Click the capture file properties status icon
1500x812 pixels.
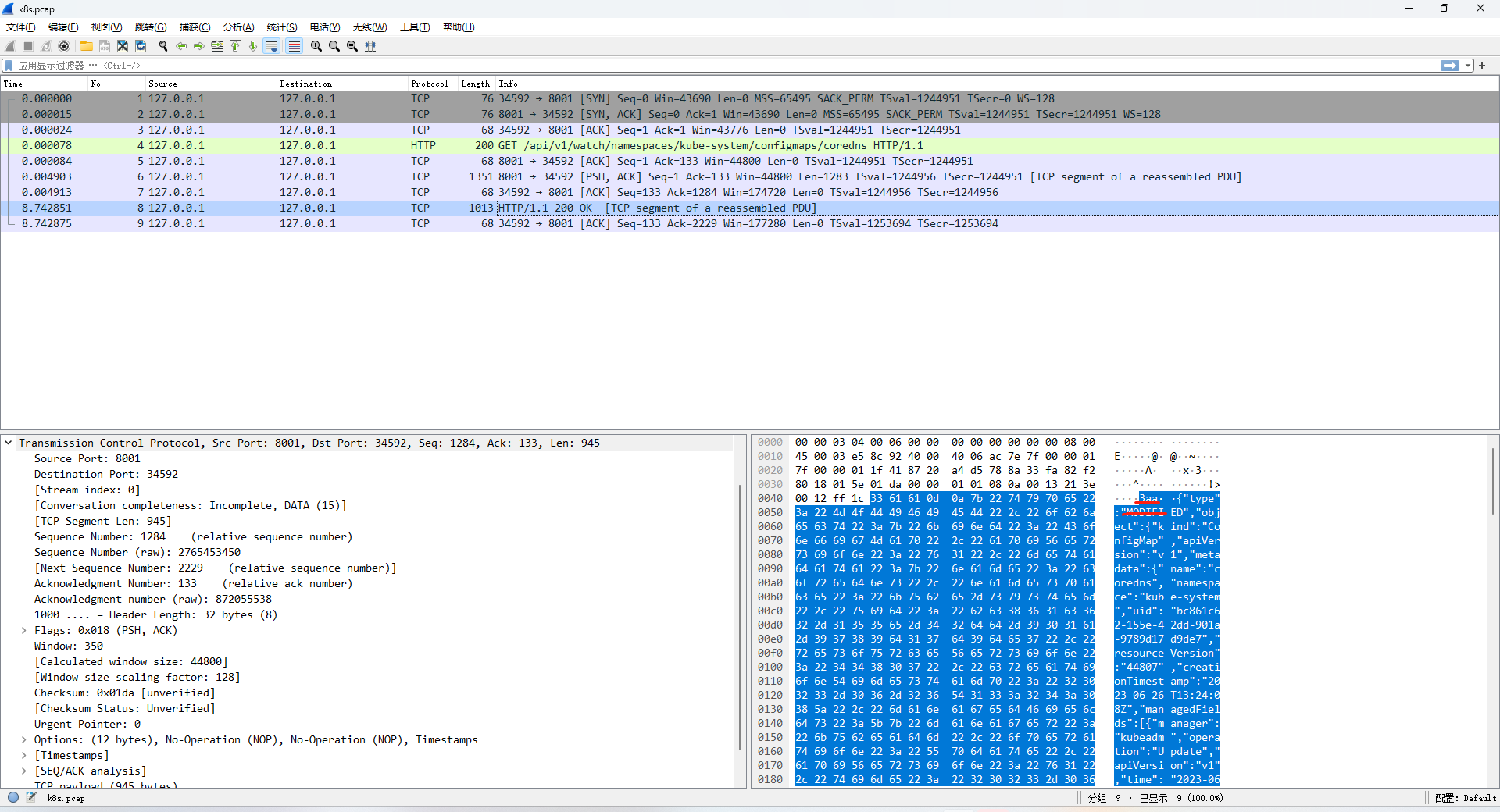pyautogui.click(x=31, y=797)
